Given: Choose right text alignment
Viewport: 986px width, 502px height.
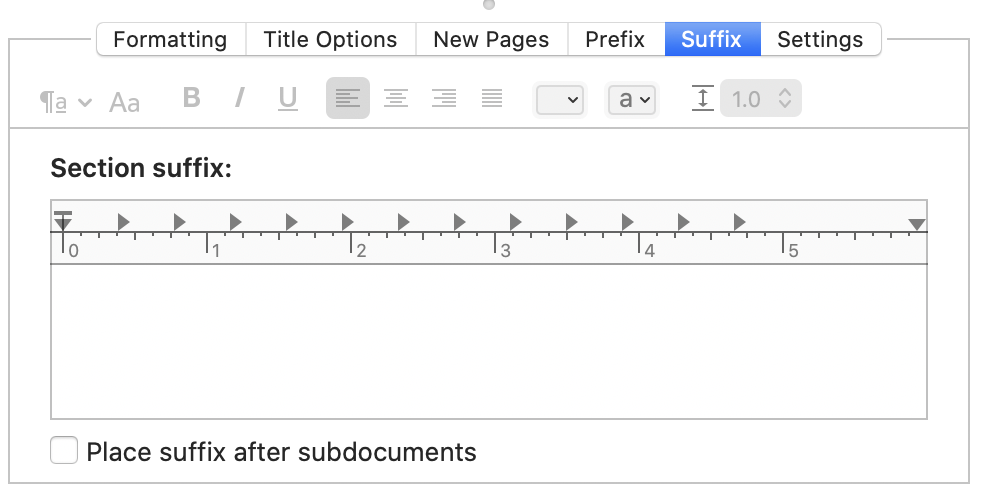Looking at the screenshot, I should click(444, 98).
